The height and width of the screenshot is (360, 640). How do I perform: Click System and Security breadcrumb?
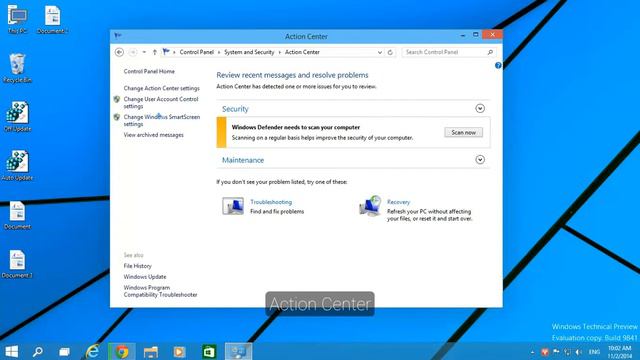pyautogui.click(x=249, y=52)
